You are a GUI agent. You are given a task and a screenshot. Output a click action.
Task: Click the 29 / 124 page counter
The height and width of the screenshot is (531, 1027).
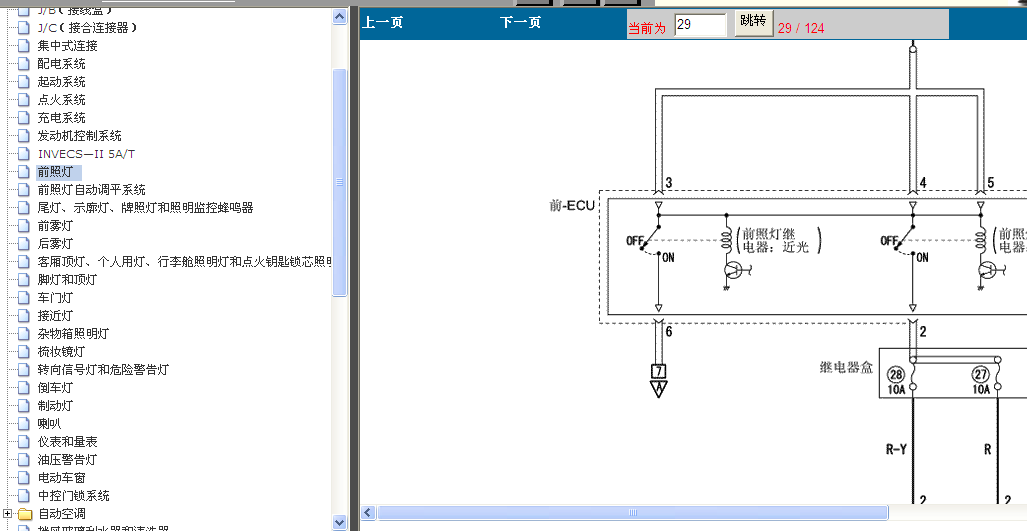point(801,28)
